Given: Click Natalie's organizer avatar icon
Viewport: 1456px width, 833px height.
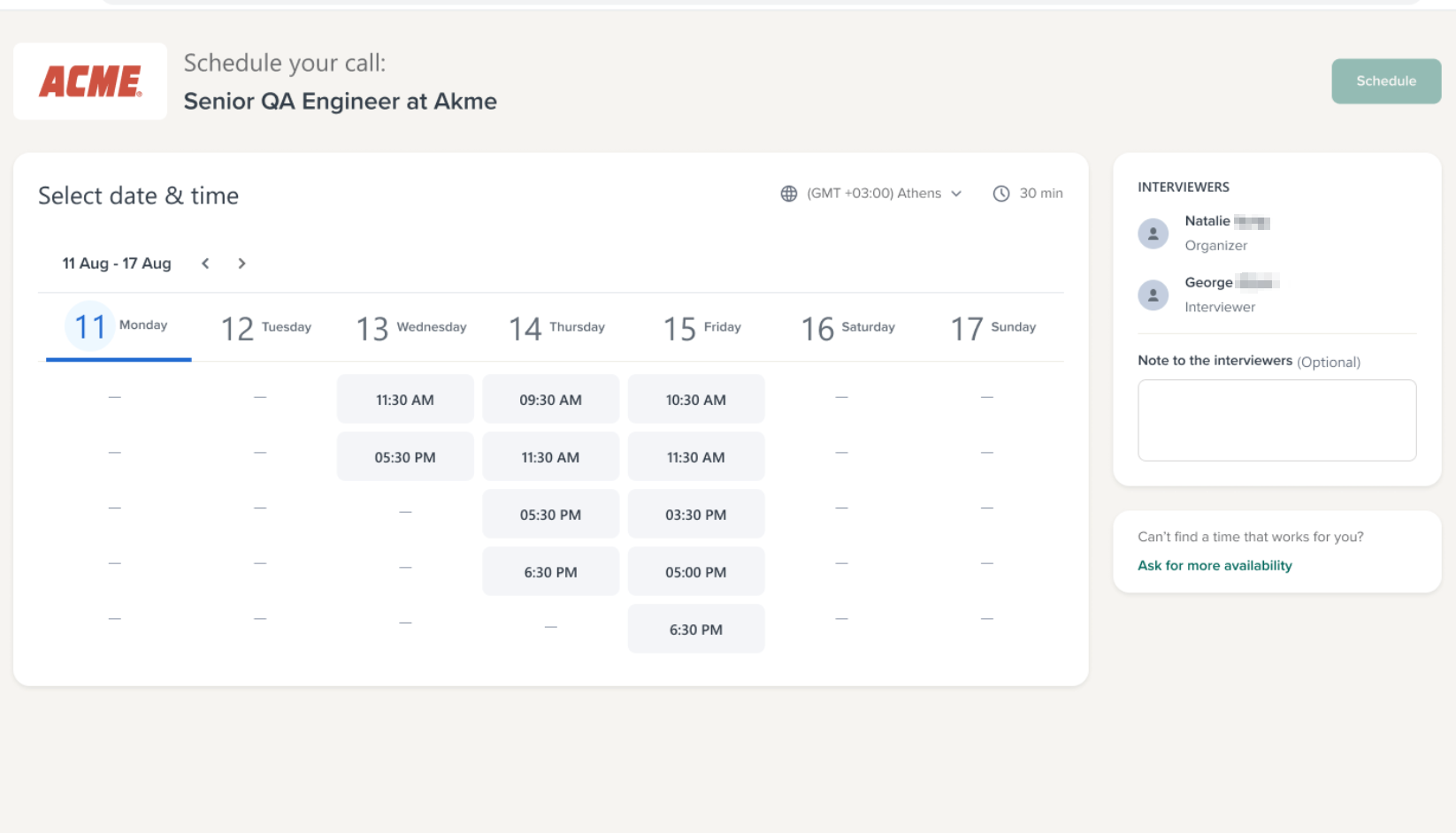Looking at the screenshot, I should 1153,233.
